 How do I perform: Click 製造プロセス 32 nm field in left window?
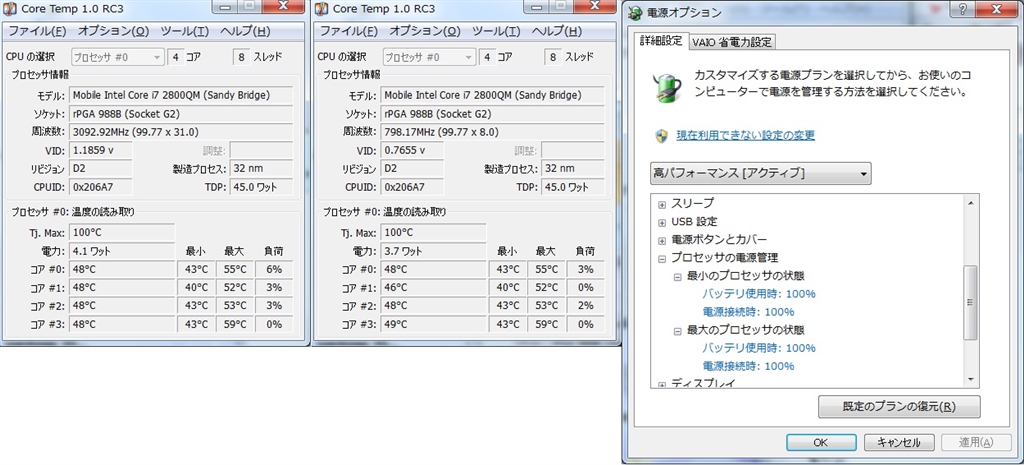click(262, 168)
